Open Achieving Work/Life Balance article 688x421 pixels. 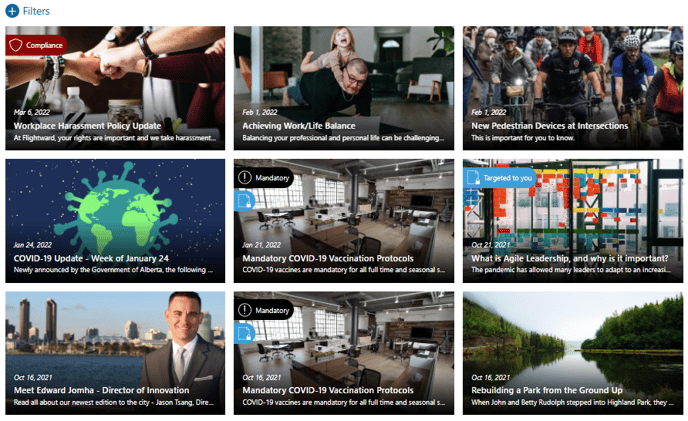click(x=299, y=126)
